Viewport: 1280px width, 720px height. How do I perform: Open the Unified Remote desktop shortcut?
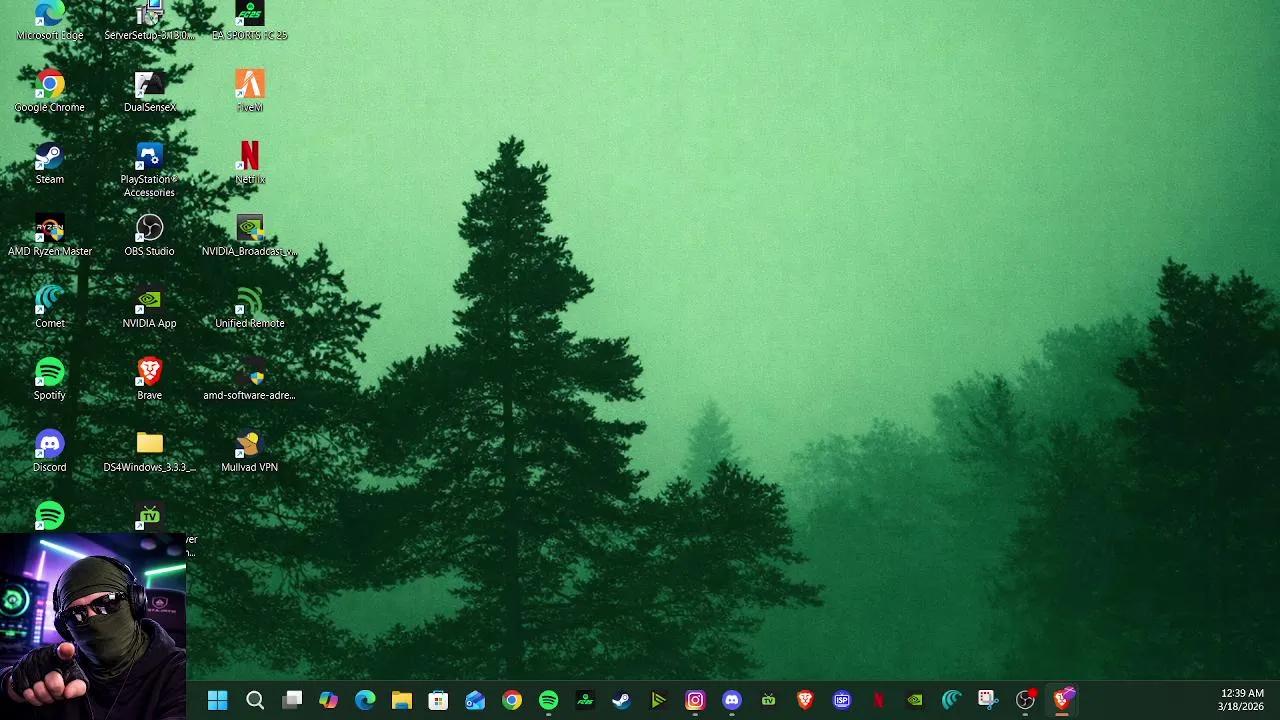pyautogui.click(x=250, y=307)
